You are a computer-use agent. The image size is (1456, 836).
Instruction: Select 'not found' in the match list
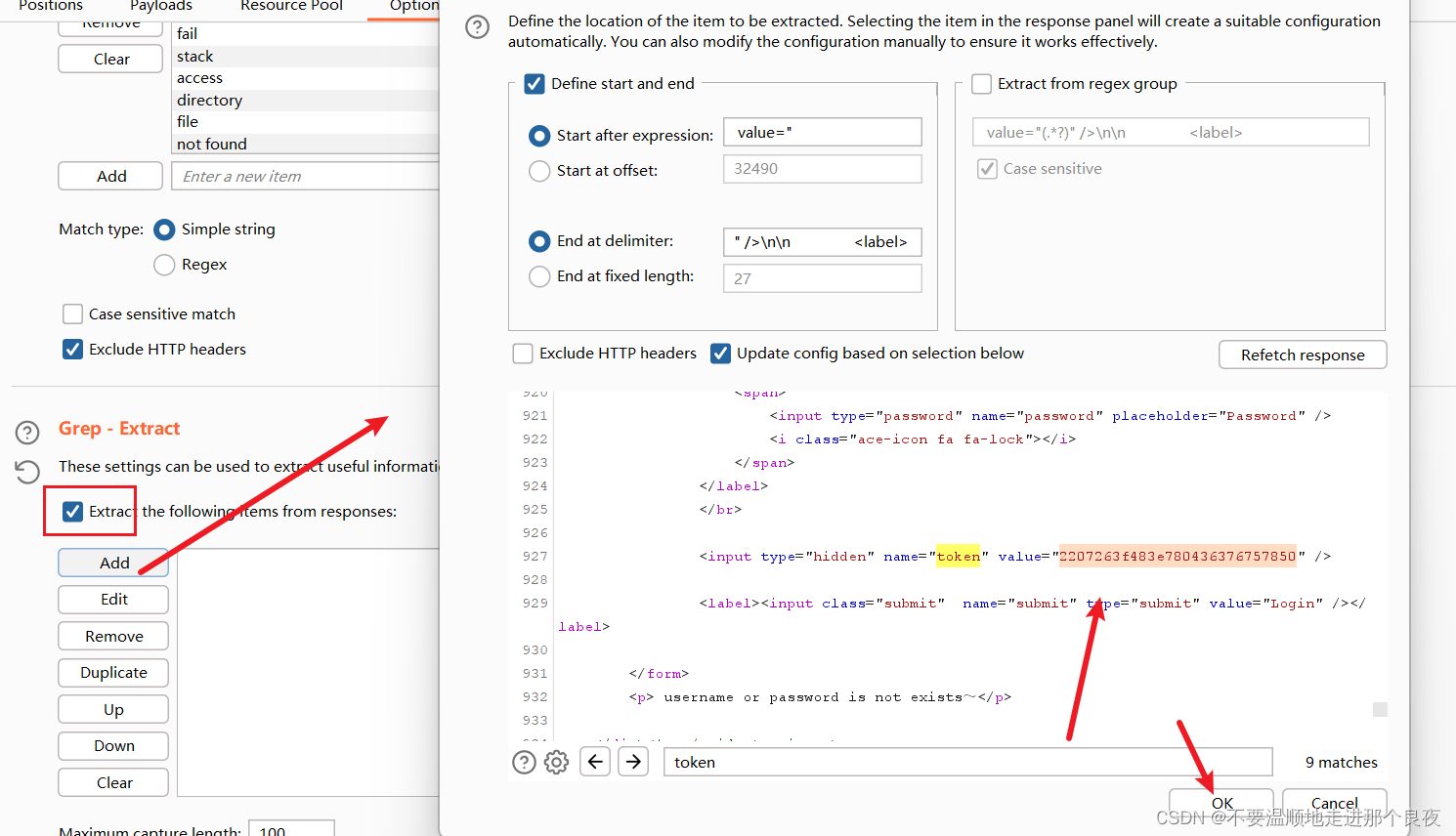306,144
